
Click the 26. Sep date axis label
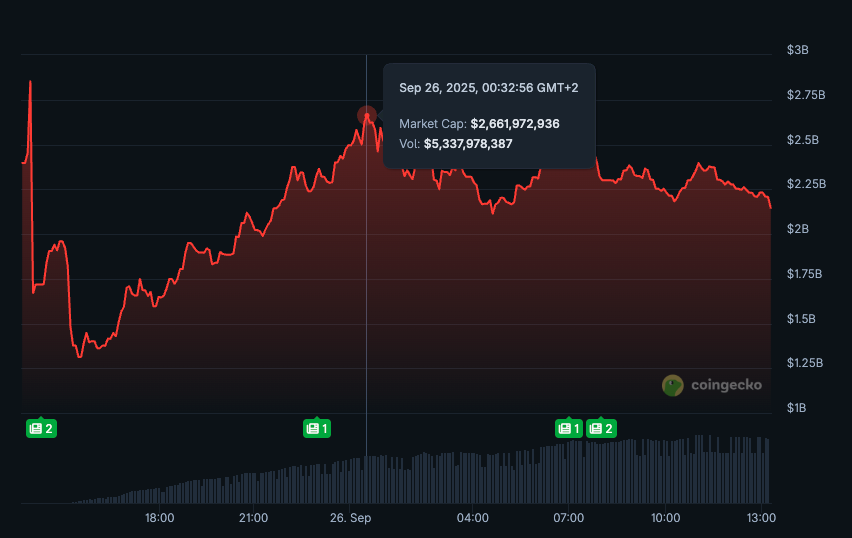click(351, 518)
